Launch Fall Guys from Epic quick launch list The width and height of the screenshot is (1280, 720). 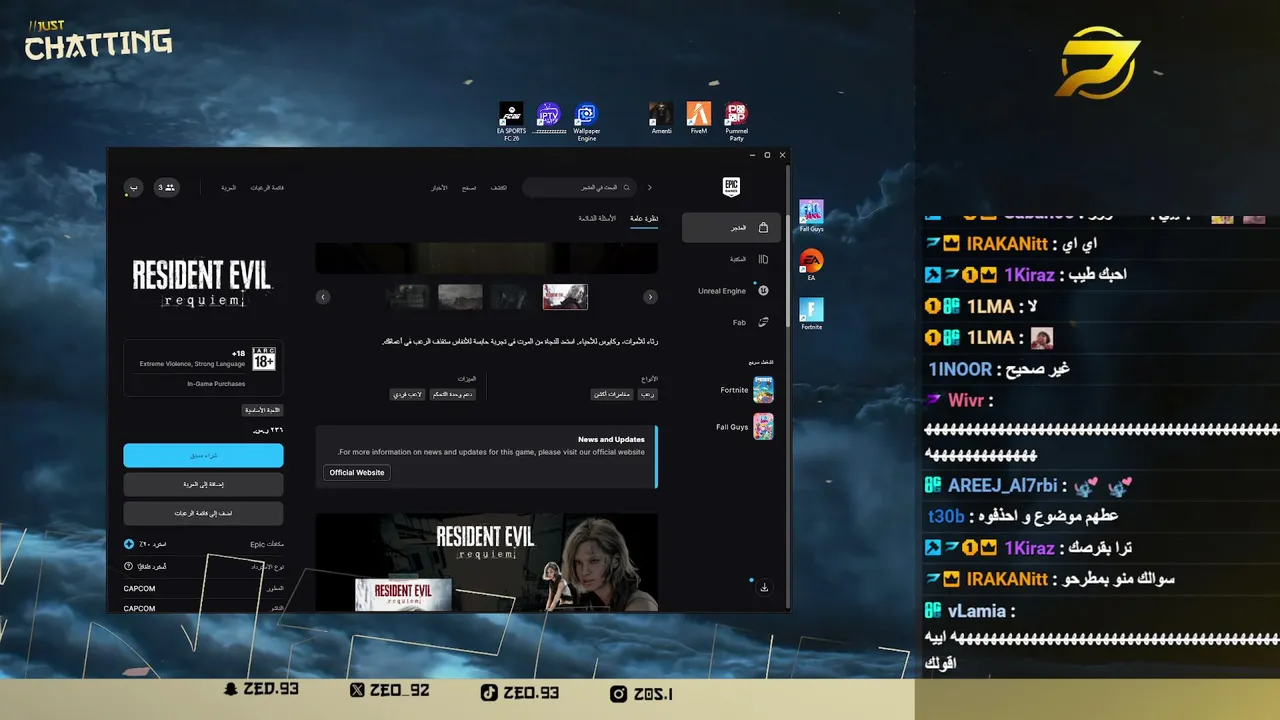click(745, 427)
